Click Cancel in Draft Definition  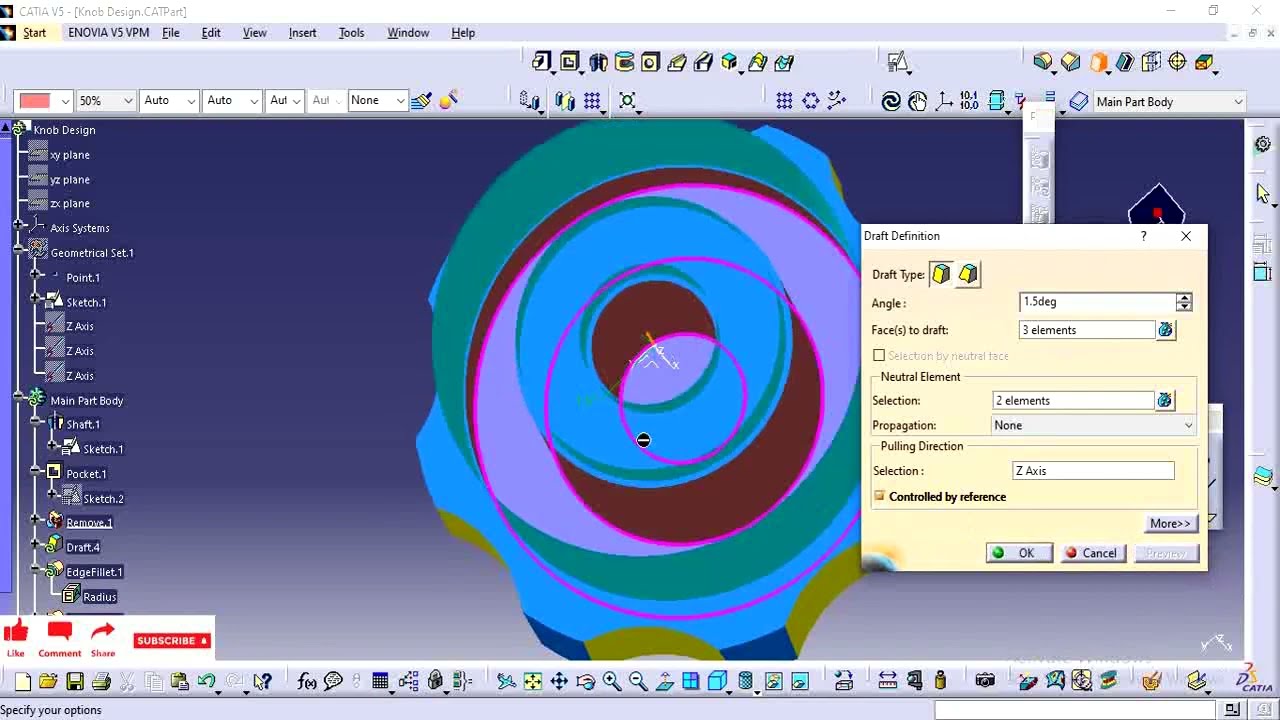pyautogui.click(x=1091, y=553)
